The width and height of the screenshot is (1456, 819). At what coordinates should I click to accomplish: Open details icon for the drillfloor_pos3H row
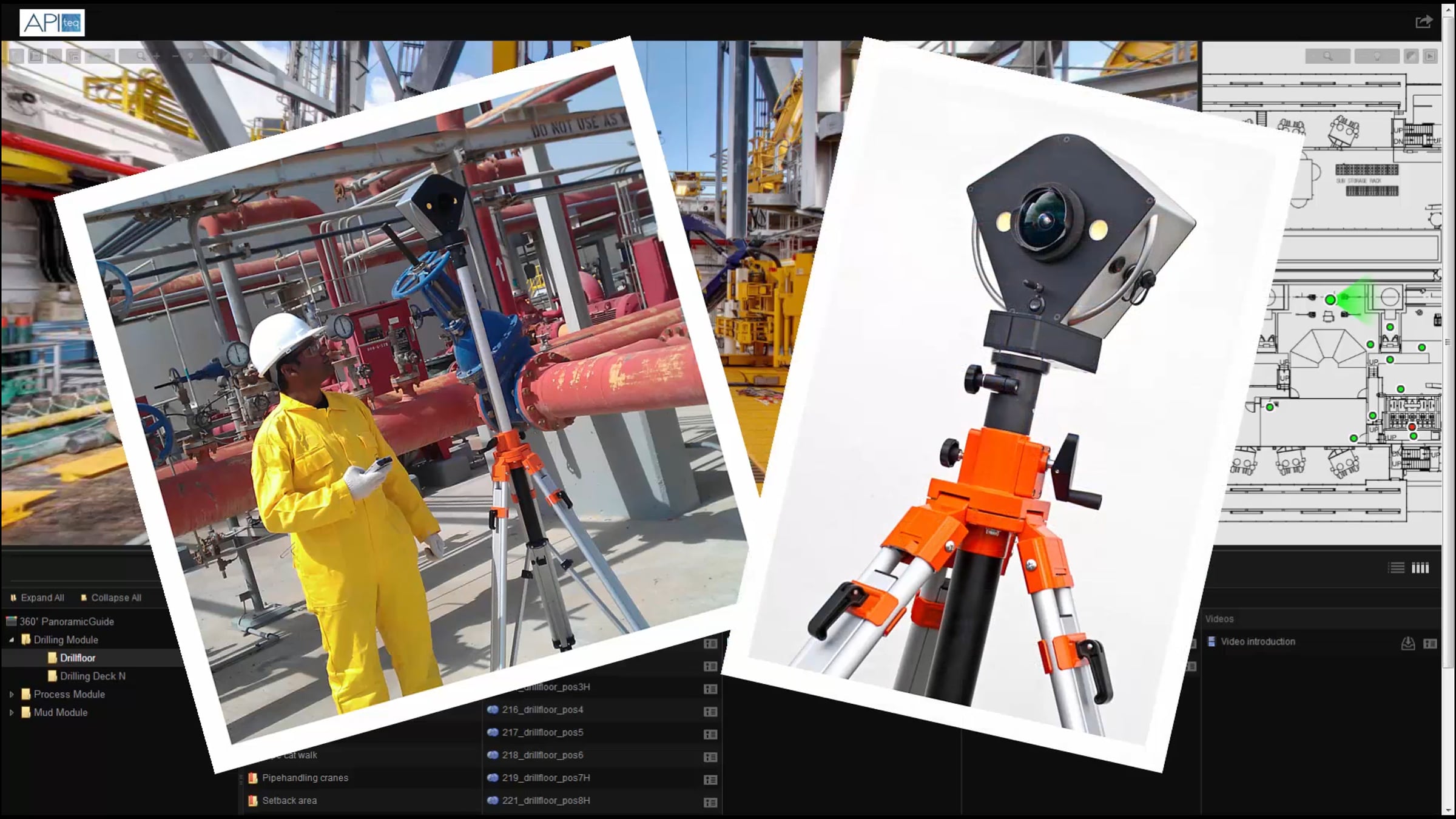(x=710, y=689)
